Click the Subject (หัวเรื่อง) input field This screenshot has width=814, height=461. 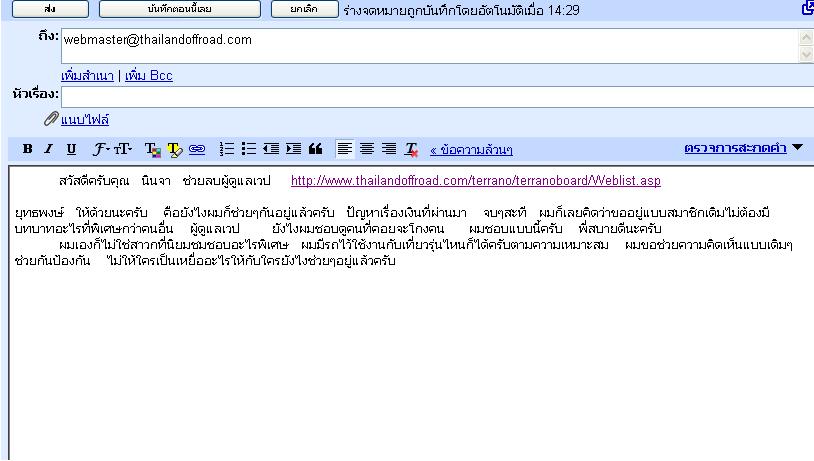437,97
